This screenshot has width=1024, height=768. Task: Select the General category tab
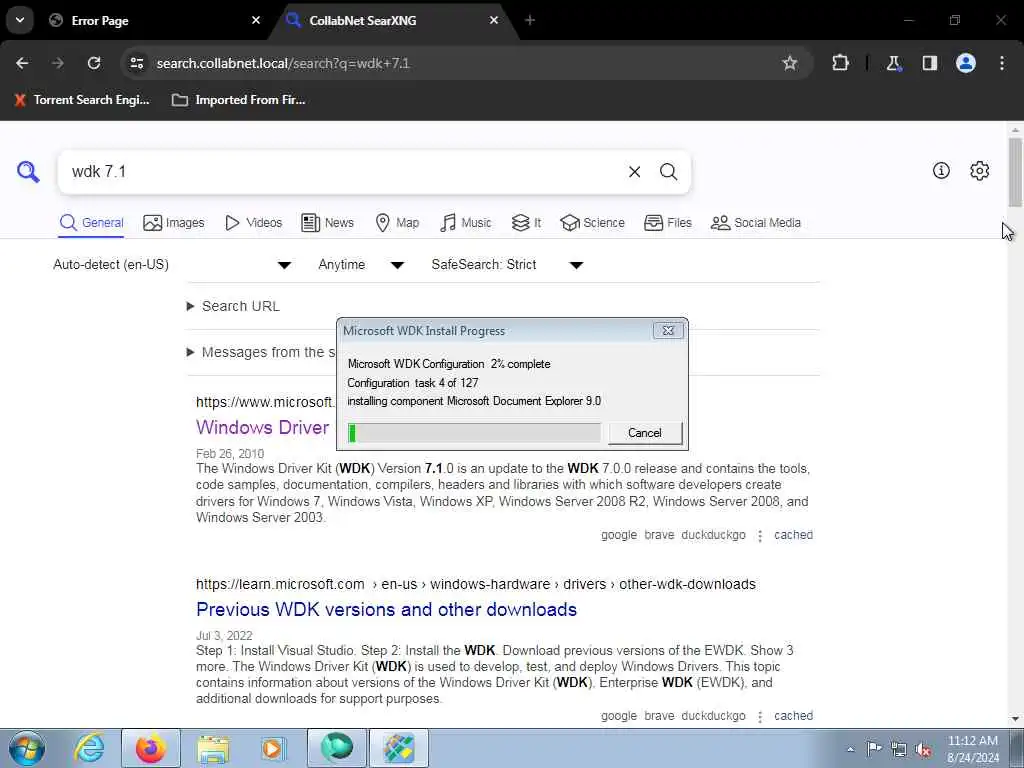point(91,223)
